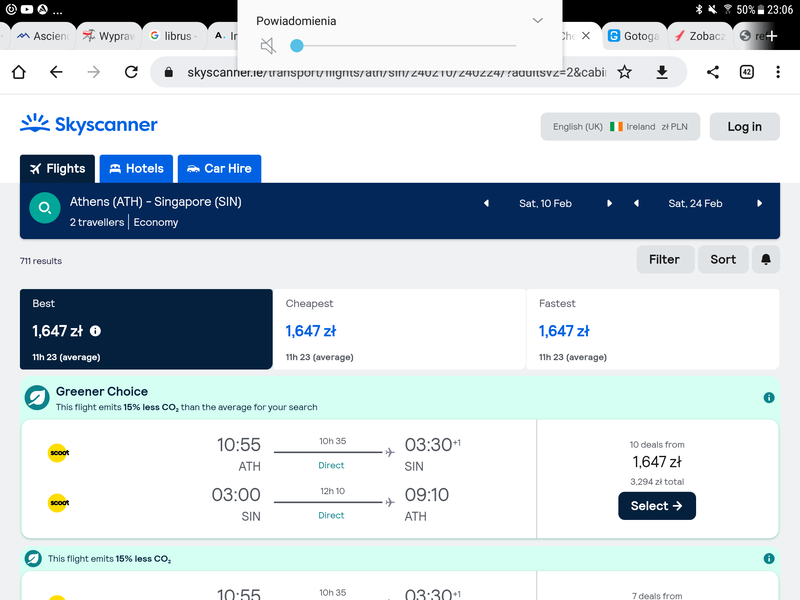Viewport: 800px width, 600px height.
Task: Open the tab switcher showing 42
Action: click(x=746, y=72)
